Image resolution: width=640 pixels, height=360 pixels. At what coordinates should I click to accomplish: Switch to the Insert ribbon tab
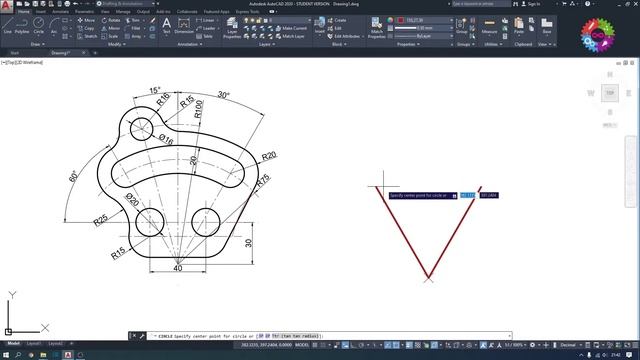41,12
